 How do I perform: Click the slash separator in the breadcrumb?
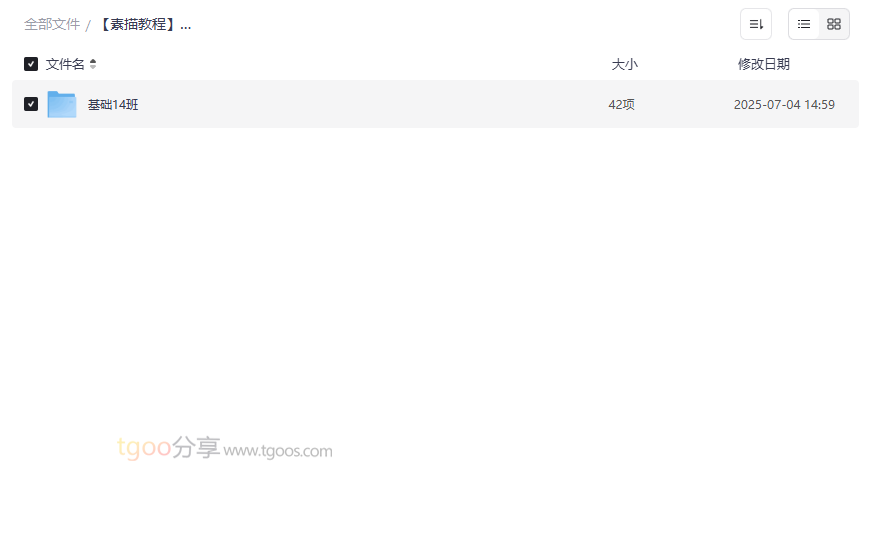(x=88, y=25)
